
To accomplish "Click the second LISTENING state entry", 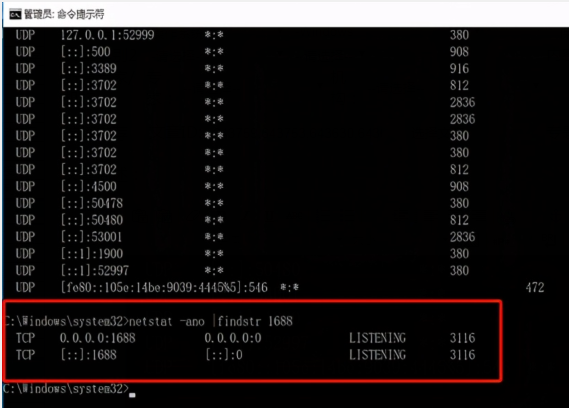I will [x=377, y=355].
